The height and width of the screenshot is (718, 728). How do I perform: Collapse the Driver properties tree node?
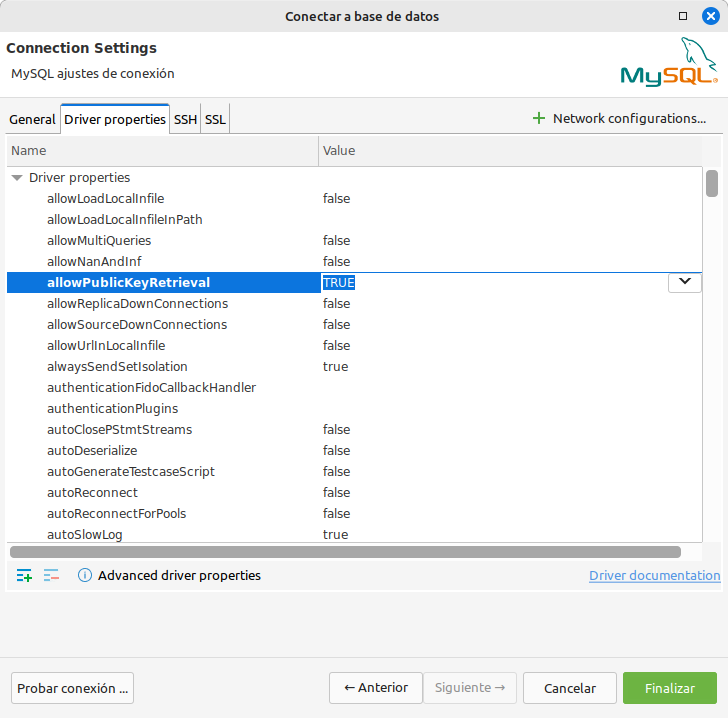[17, 177]
